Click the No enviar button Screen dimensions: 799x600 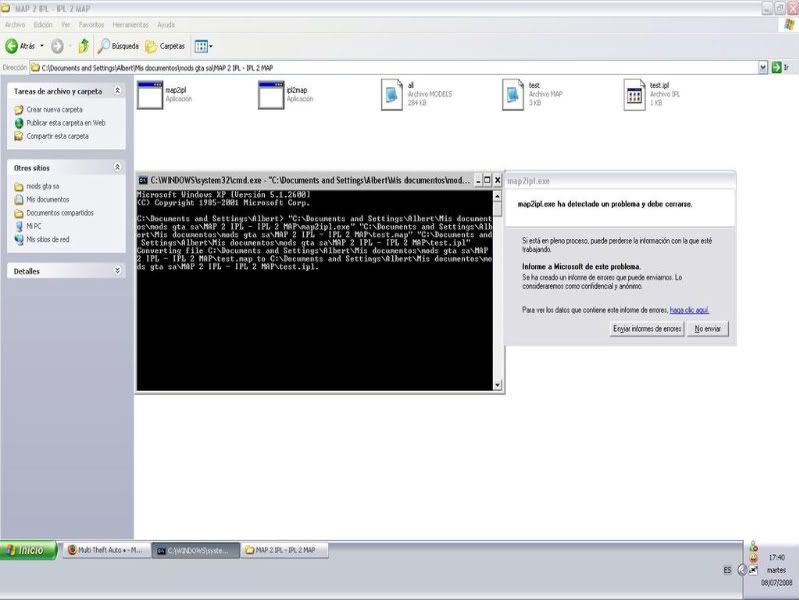[710, 329]
